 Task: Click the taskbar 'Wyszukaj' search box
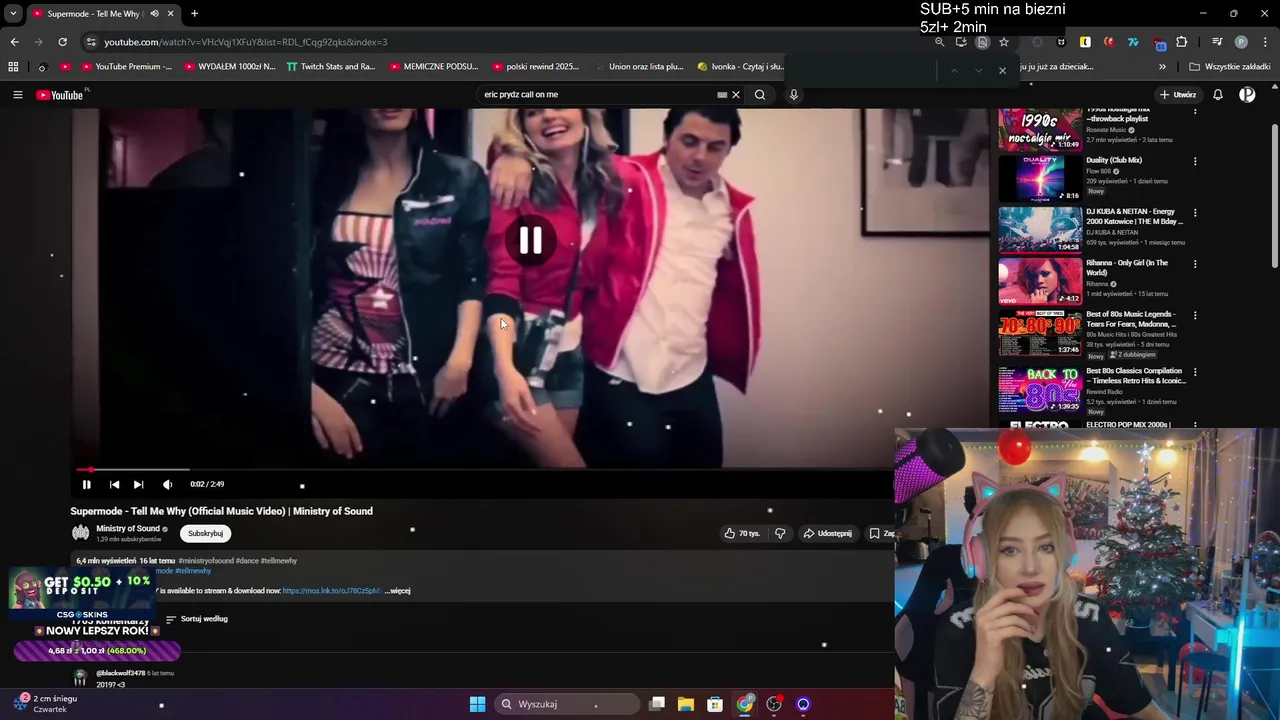pos(567,704)
